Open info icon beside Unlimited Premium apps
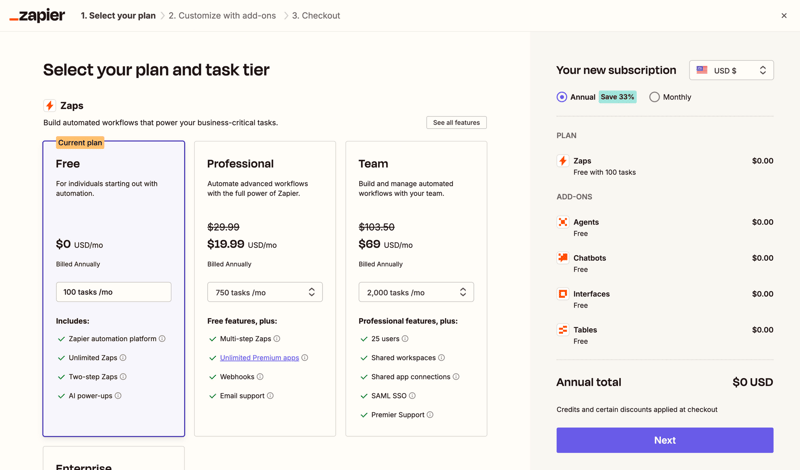The height and width of the screenshot is (470, 800). click(x=305, y=358)
